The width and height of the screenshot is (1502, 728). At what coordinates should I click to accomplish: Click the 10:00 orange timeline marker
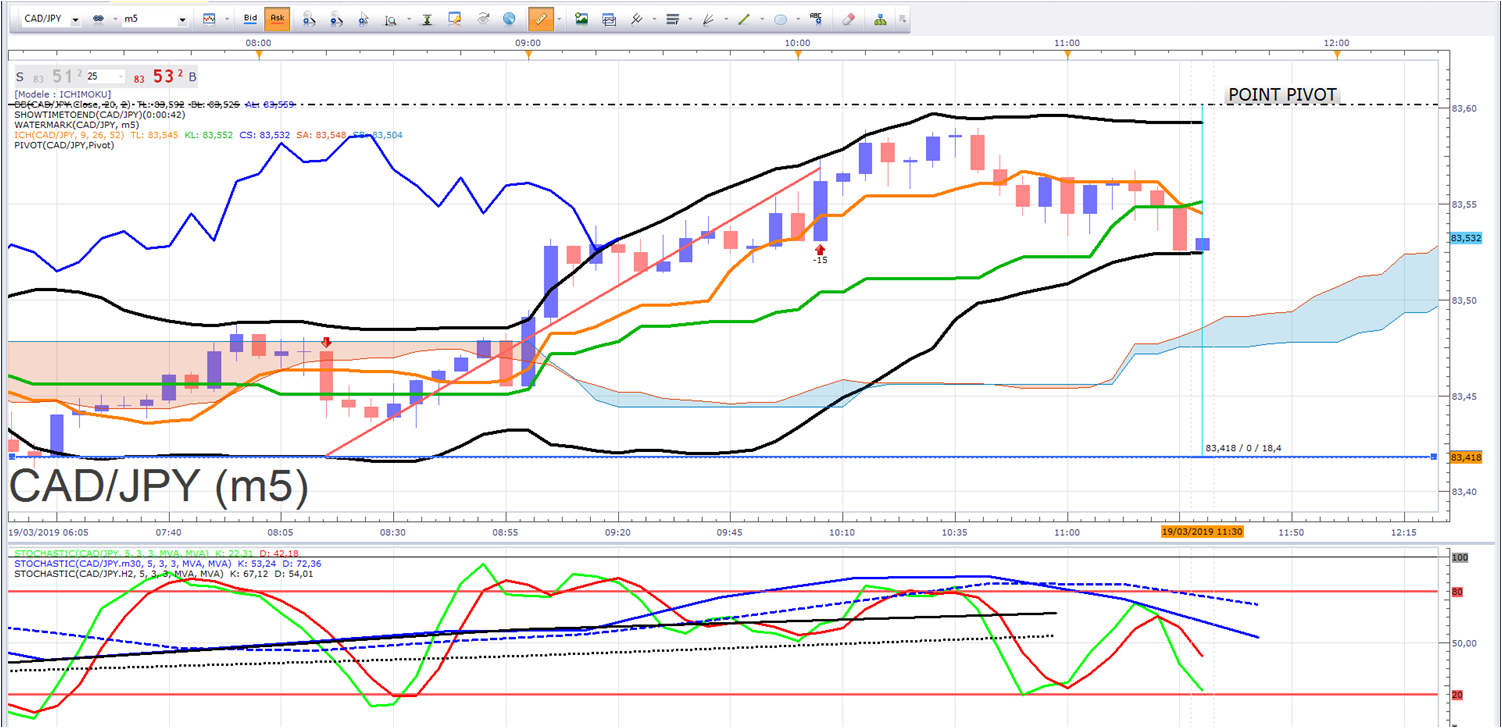coord(798,54)
